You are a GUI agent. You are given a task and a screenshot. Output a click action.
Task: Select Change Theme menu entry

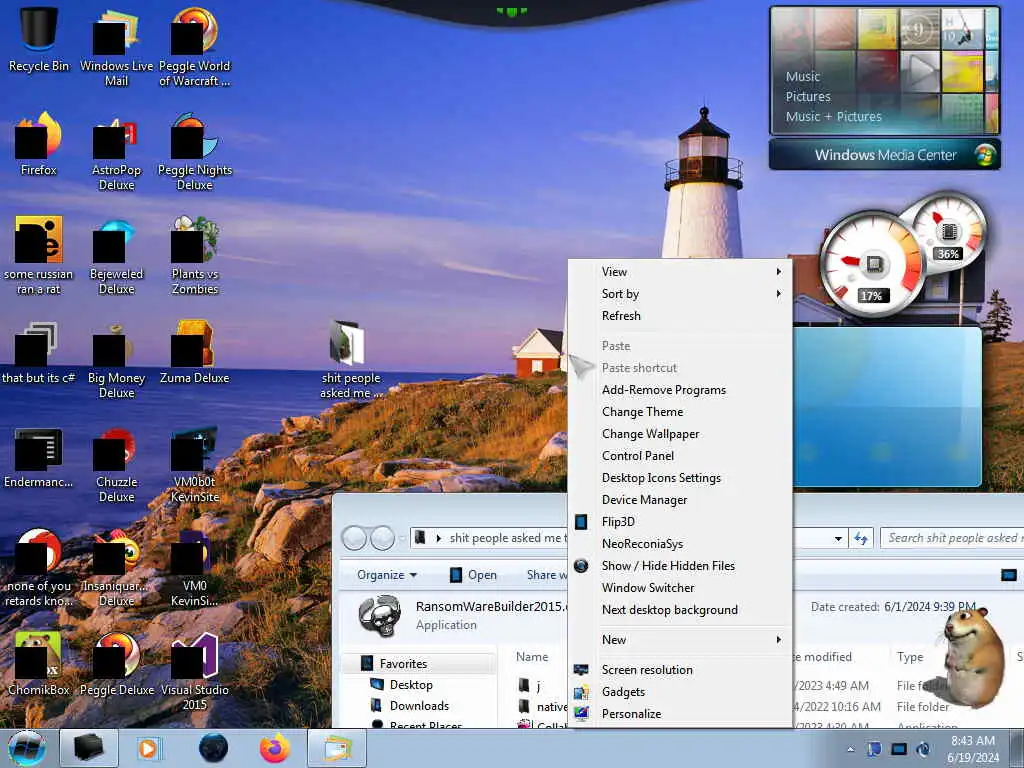[680, 412]
